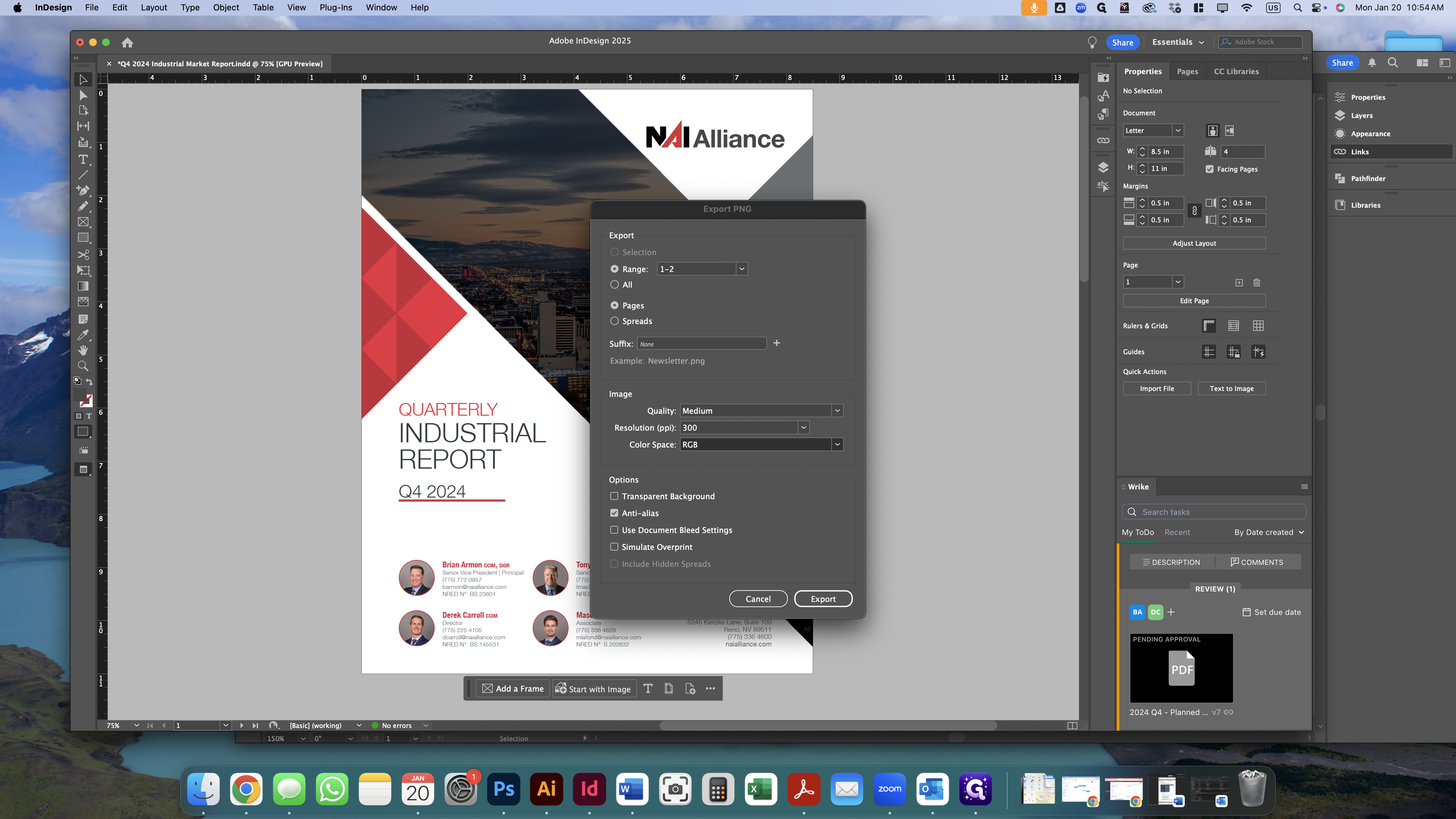Select the Selection tool arrow

[x=83, y=79]
